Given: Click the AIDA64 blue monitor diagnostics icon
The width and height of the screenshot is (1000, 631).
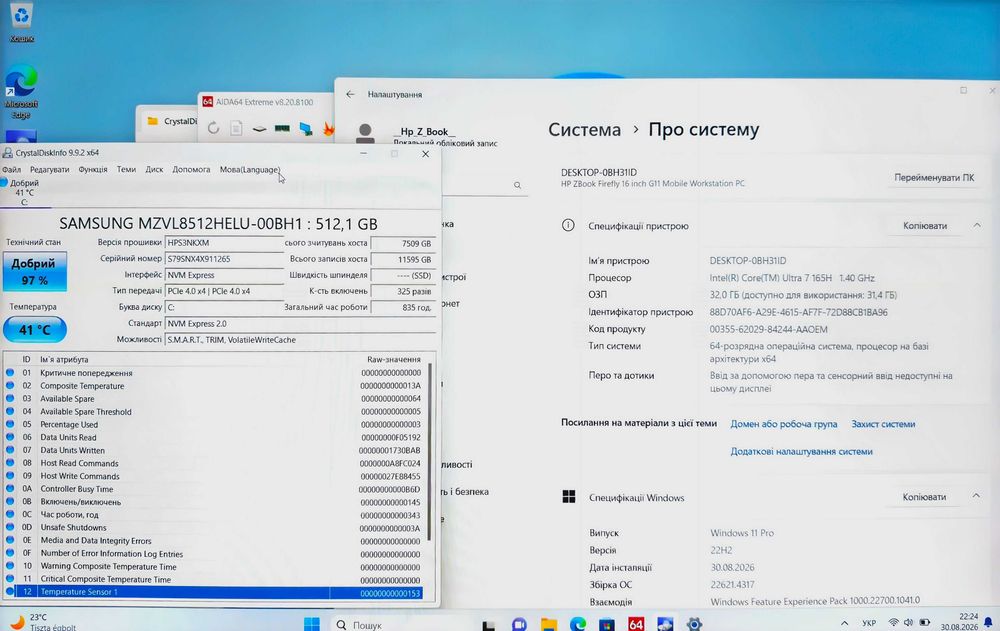Looking at the screenshot, I should pyautogui.click(x=306, y=129).
